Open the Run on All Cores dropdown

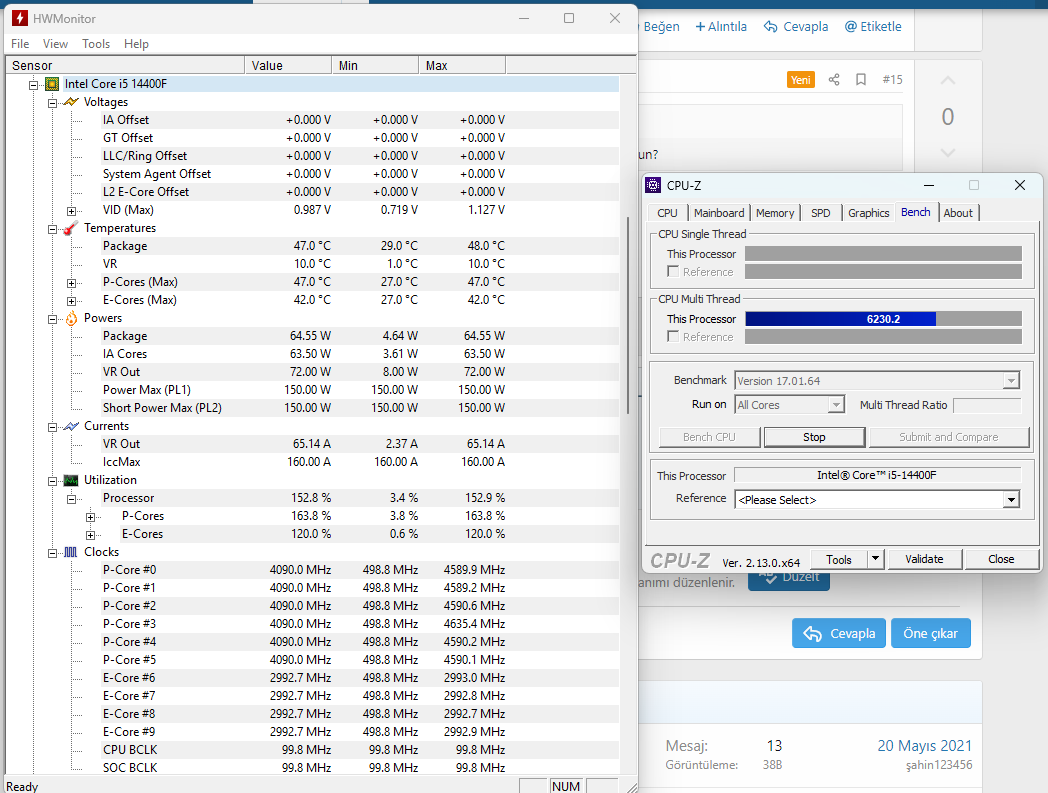tap(835, 405)
